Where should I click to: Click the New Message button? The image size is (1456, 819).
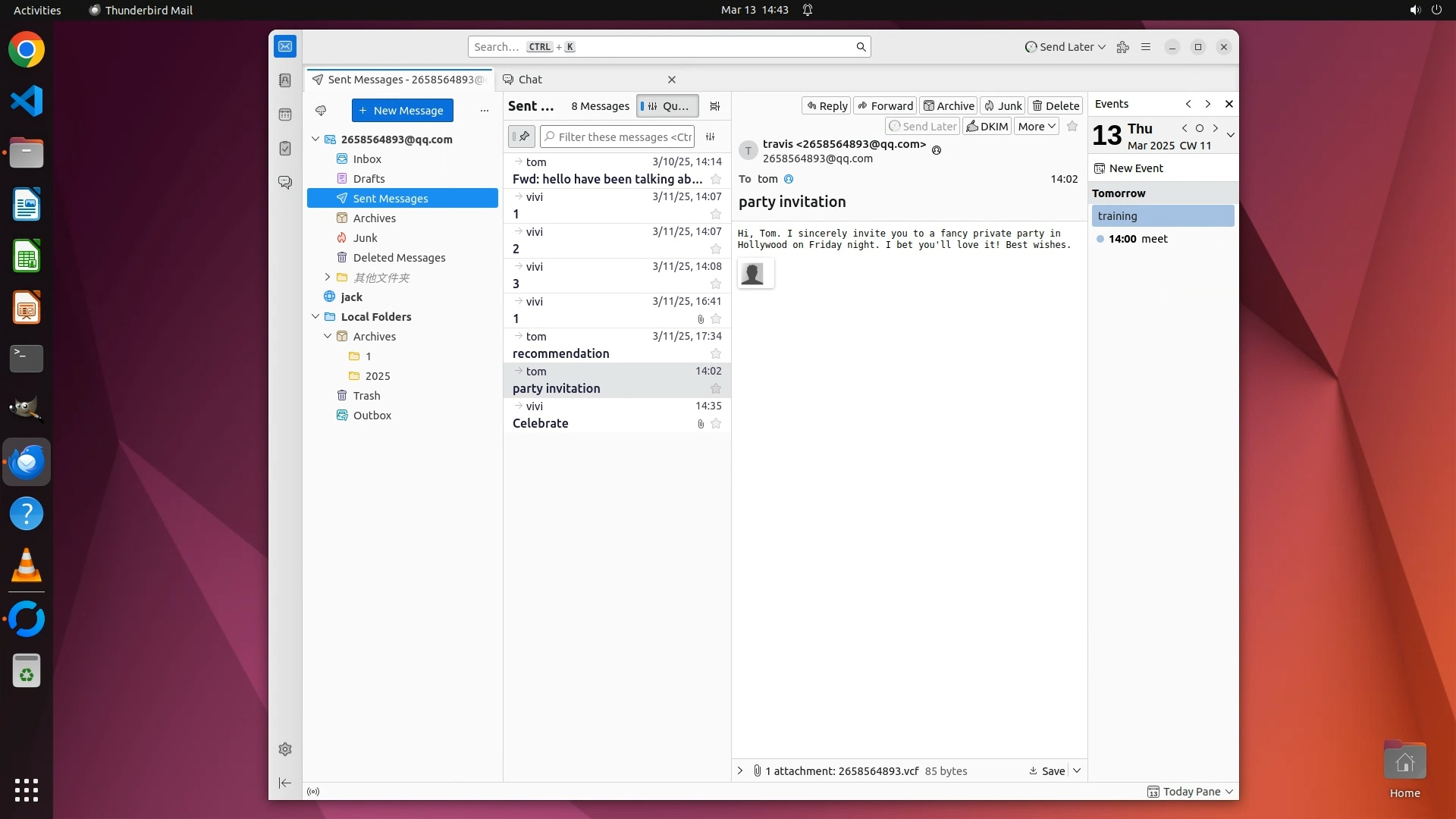tap(402, 111)
